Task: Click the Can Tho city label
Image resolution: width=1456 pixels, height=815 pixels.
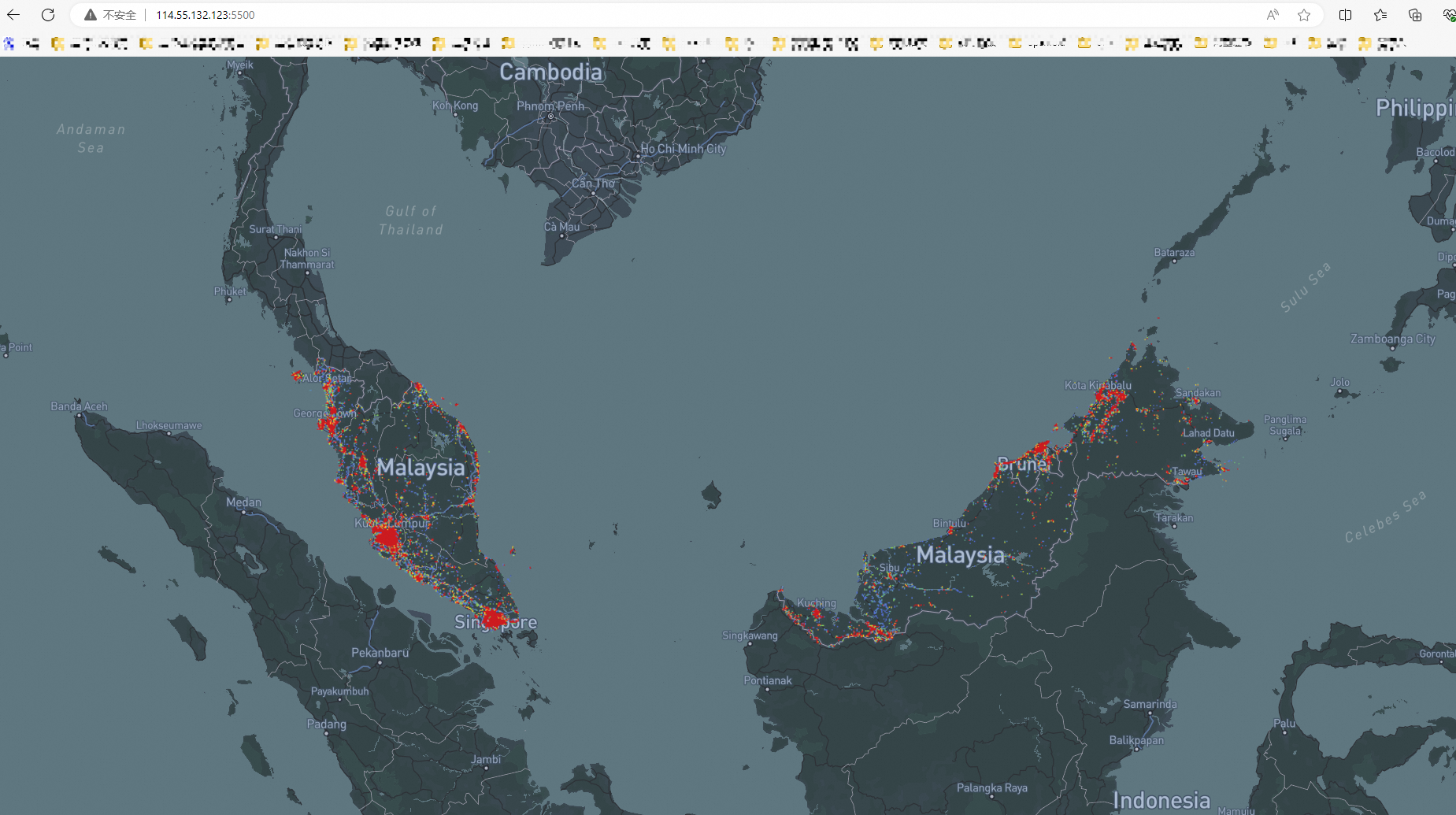Action: [x=593, y=183]
